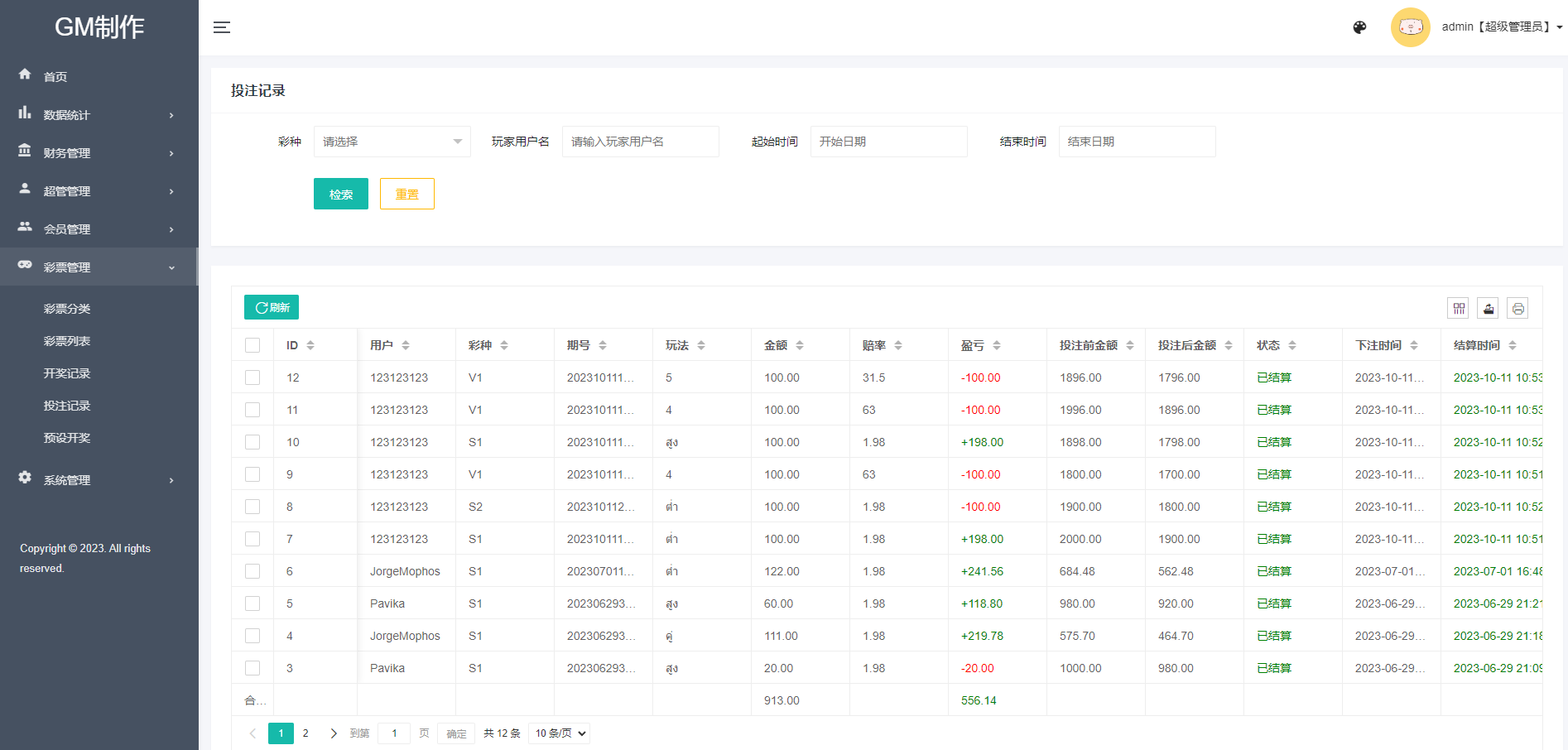1568x750 pixels.
Task: Sort by 金额 column arrows
Action: coord(800,345)
